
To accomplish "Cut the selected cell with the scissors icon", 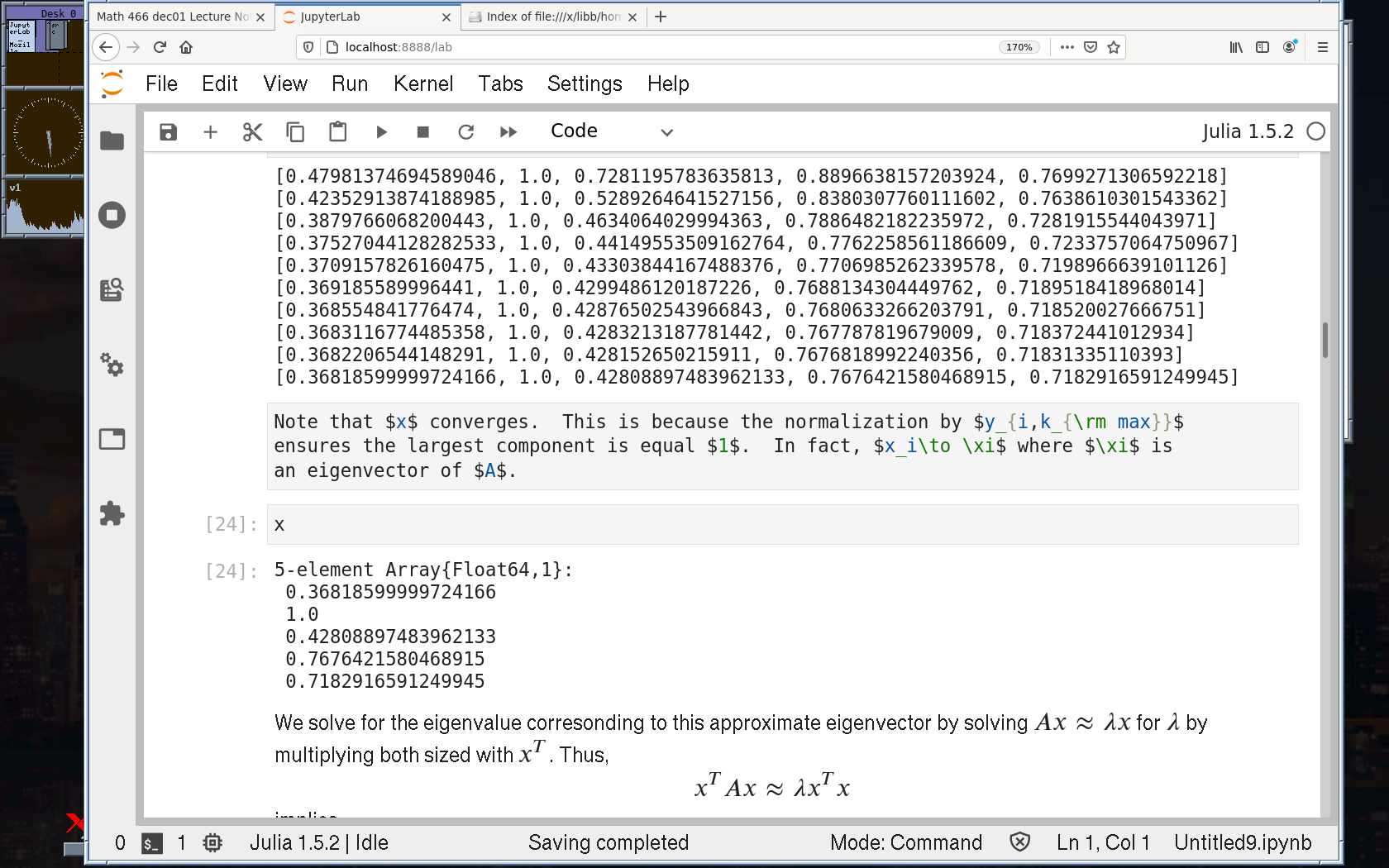I will 252,132.
